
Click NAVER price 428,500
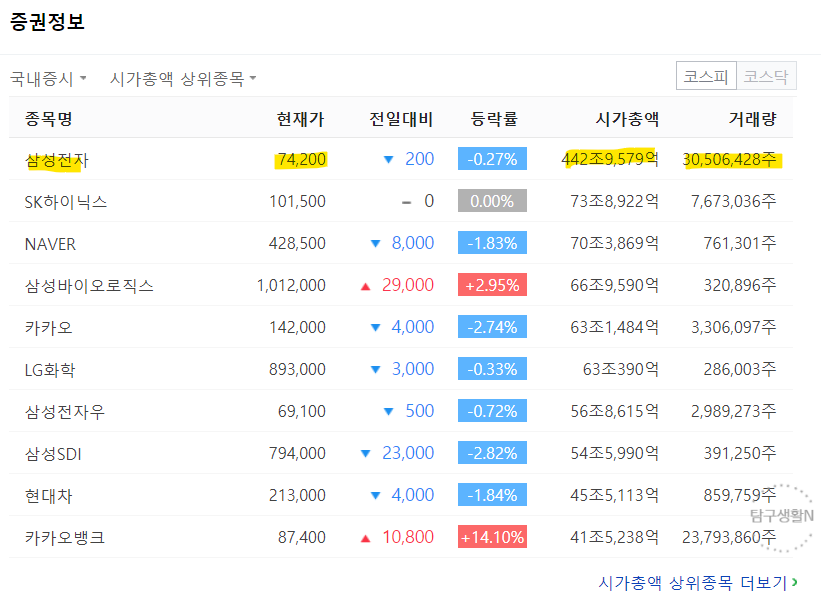click(x=297, y=243)
